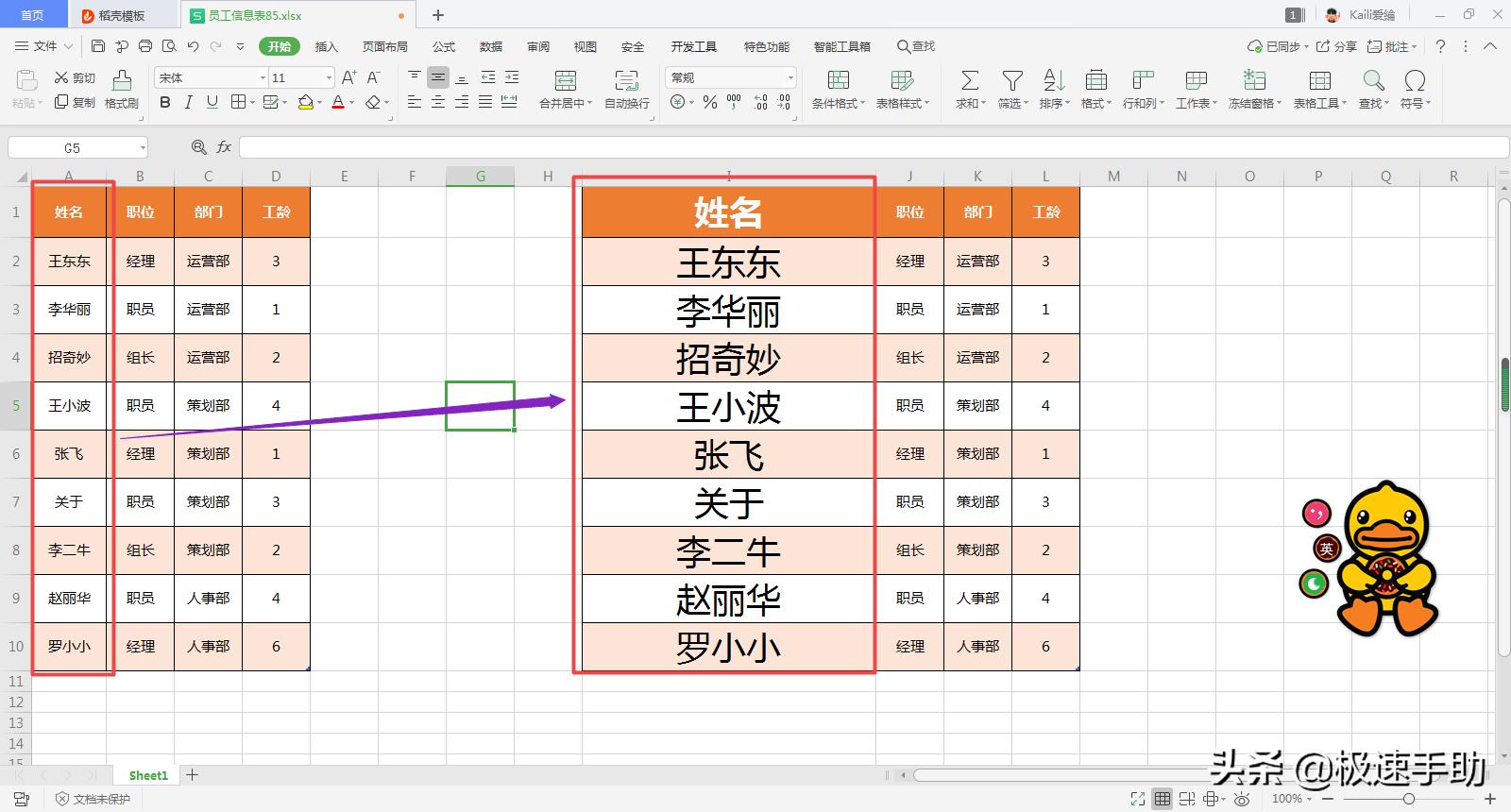Click into the formula bar input
Image resolution: width=1511 pixels, height=812 pixels.
coord(874,147)
